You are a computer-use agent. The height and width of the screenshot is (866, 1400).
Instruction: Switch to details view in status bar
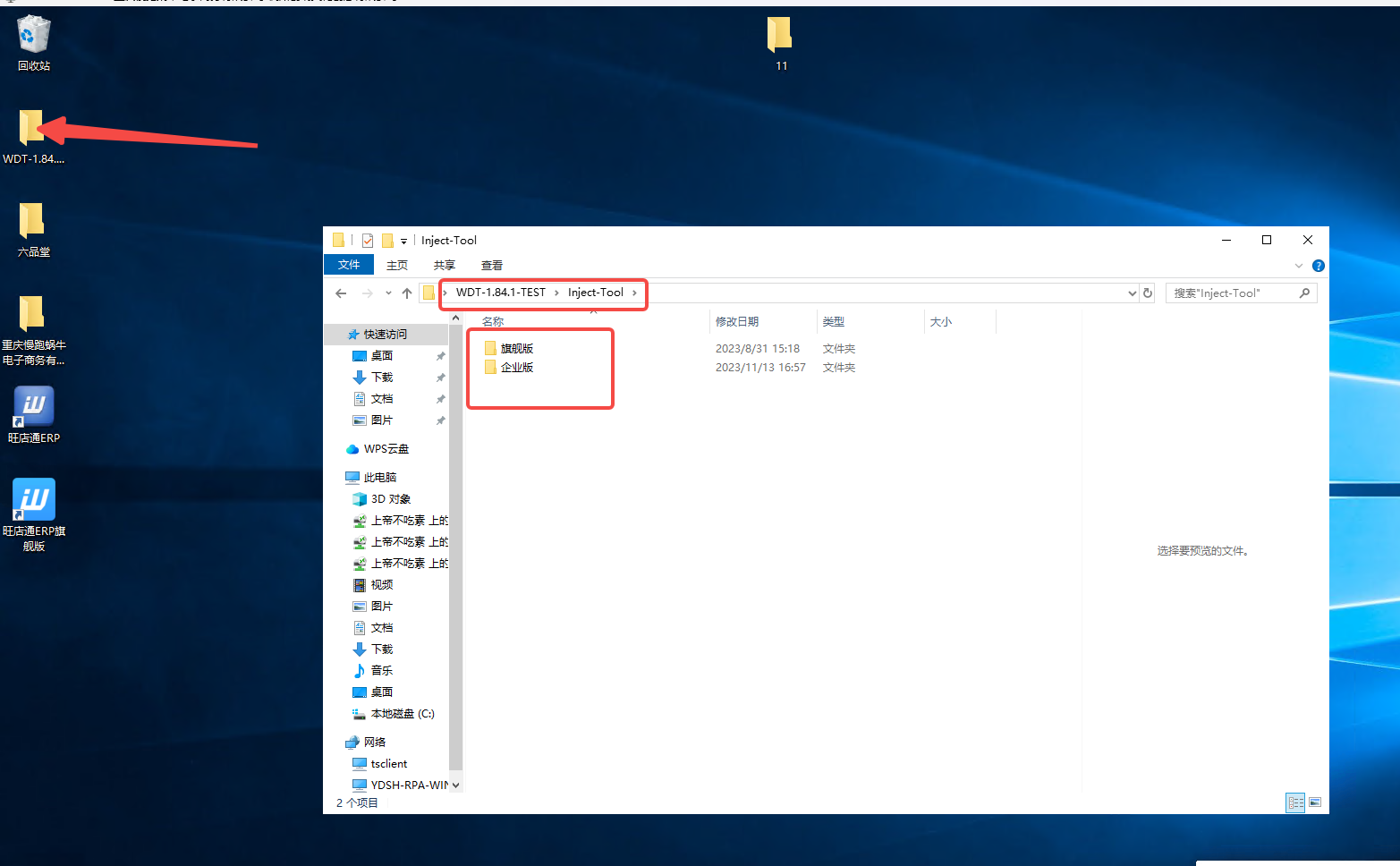(1295, 802)
